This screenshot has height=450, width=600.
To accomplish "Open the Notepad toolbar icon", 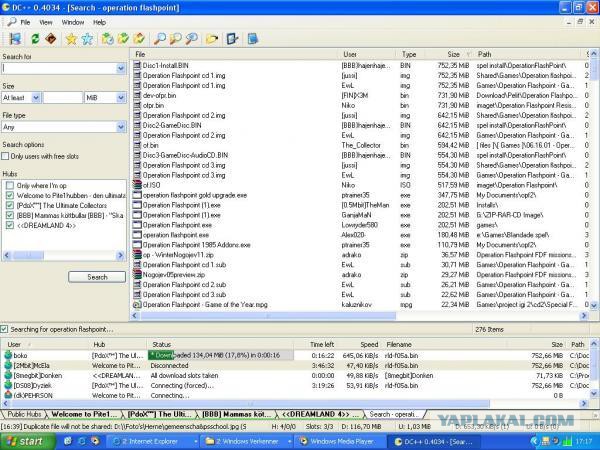I will click(x=253, y=39).
